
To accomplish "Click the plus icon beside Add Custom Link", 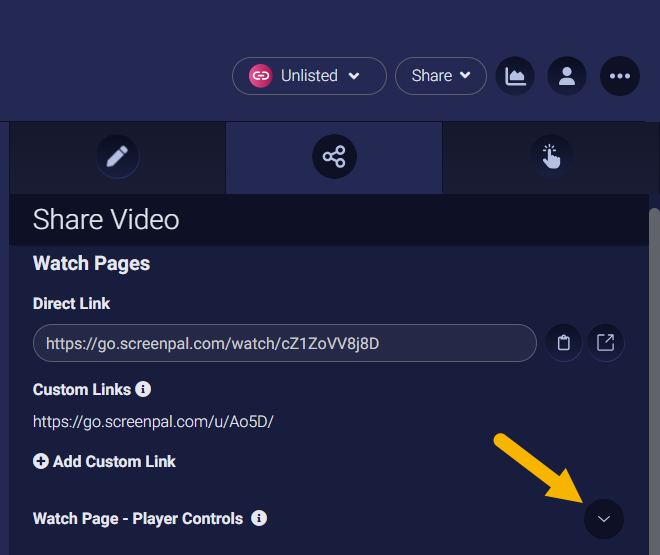I will [41, 461].
